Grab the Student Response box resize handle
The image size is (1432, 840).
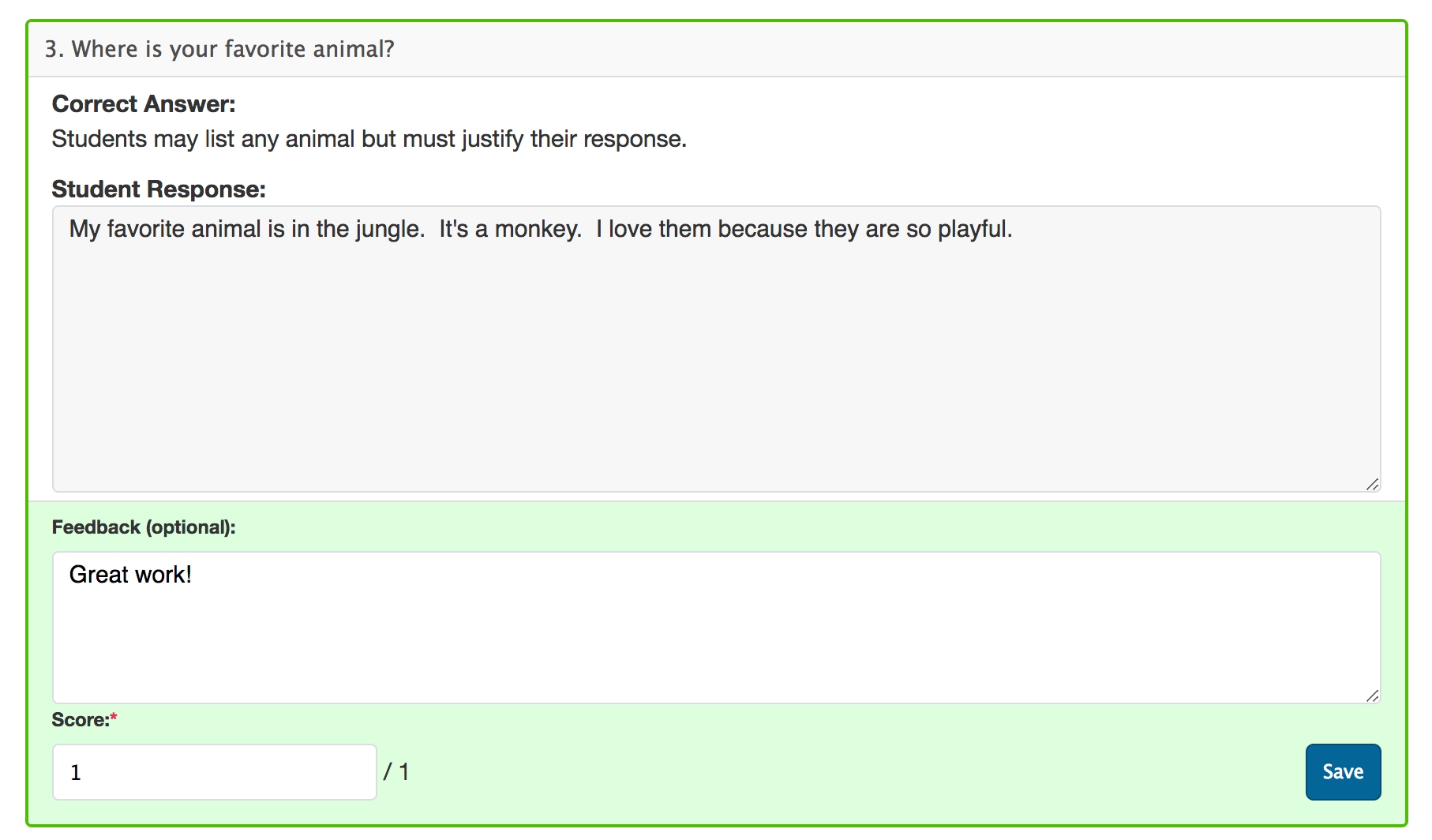coord(1372,484)
